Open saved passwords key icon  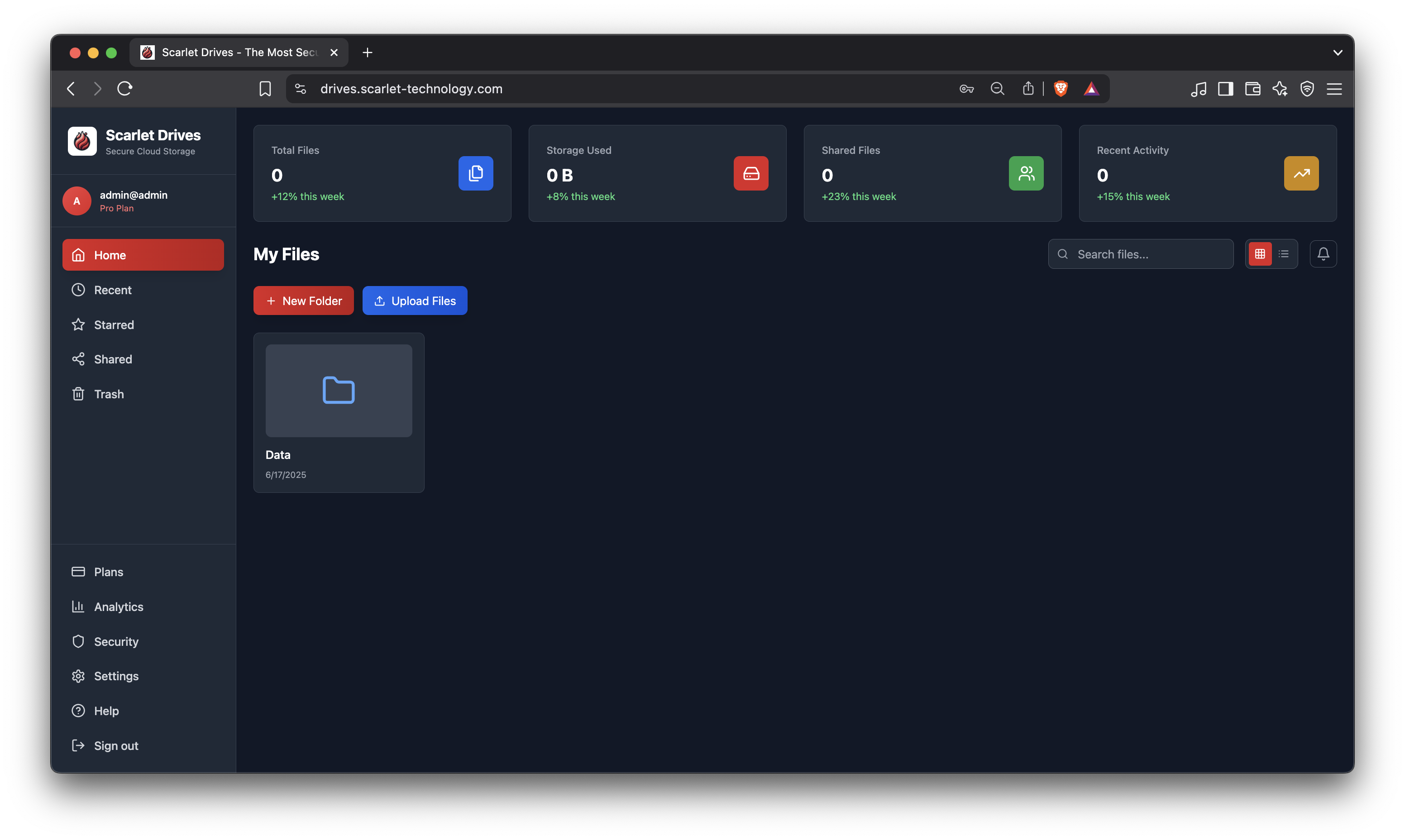(967, 89)
